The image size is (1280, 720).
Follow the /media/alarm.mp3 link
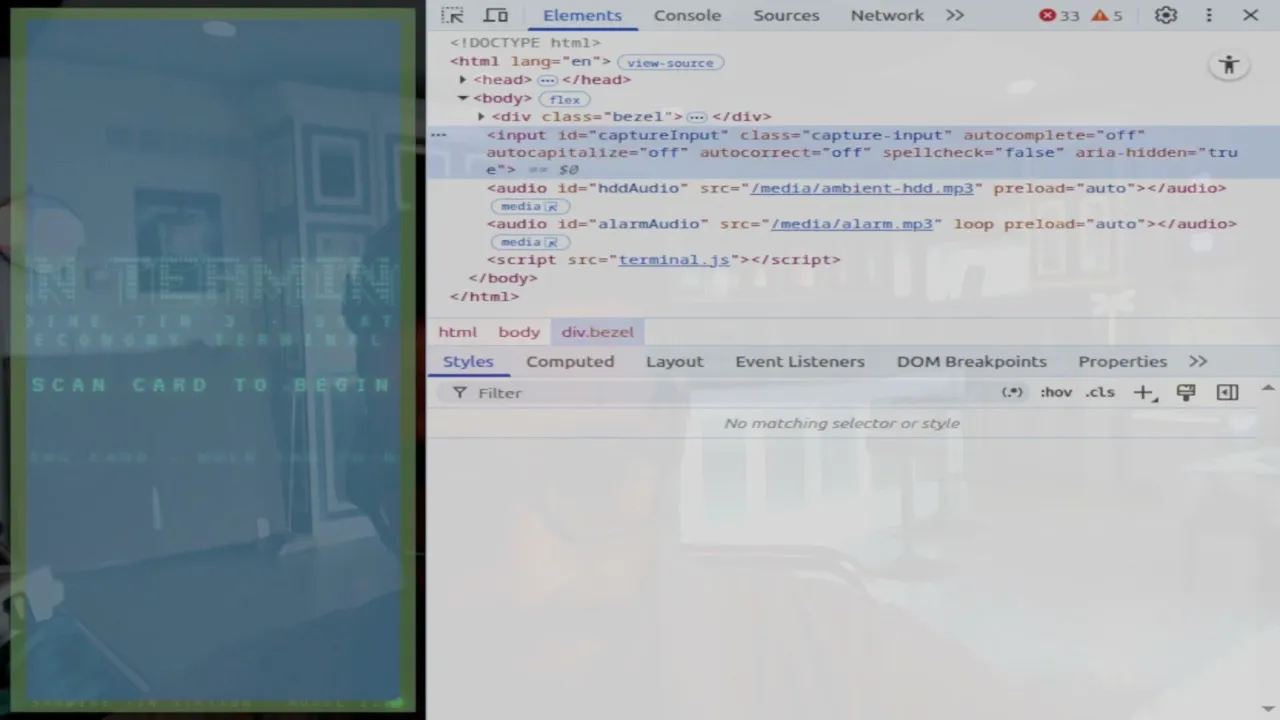852,224
